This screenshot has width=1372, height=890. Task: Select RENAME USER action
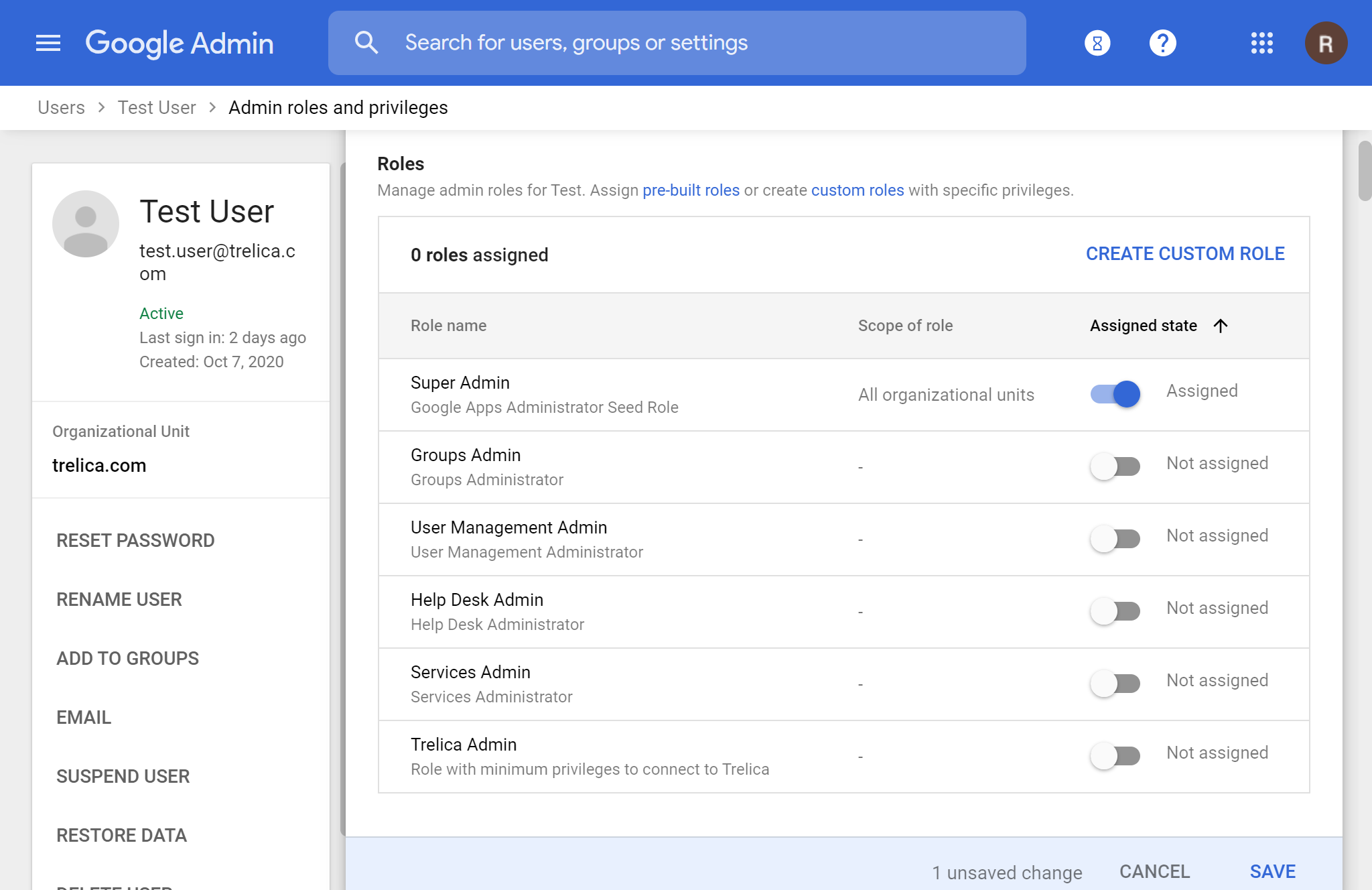pyautogui.click(x=119, y=599)
